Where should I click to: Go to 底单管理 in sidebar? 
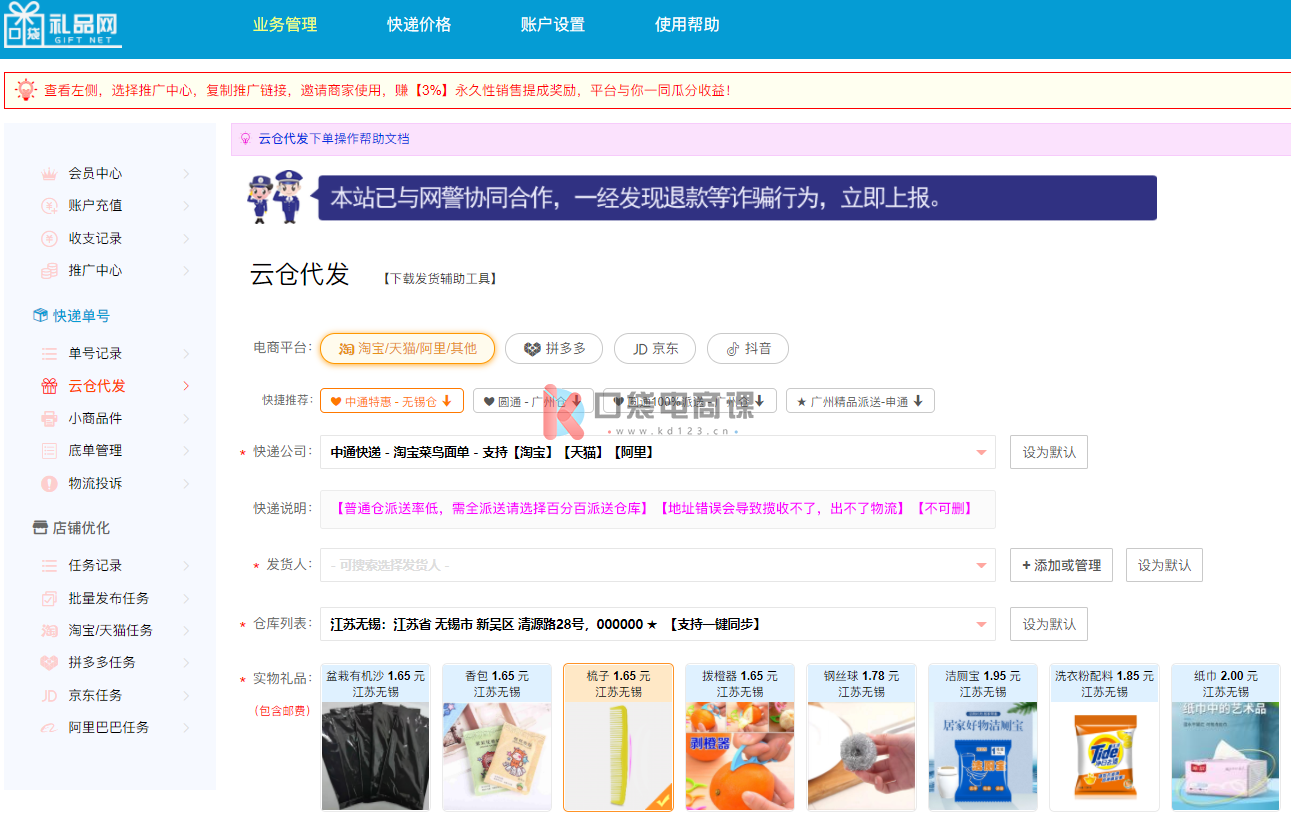(x=95, y=451)
